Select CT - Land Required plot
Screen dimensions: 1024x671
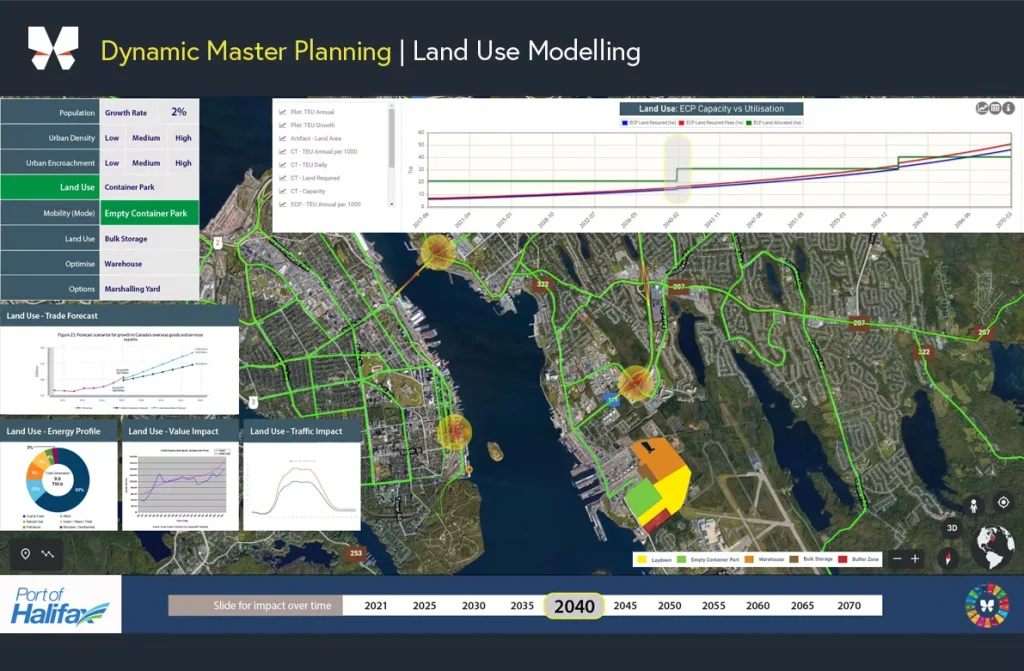click(315, 178)
